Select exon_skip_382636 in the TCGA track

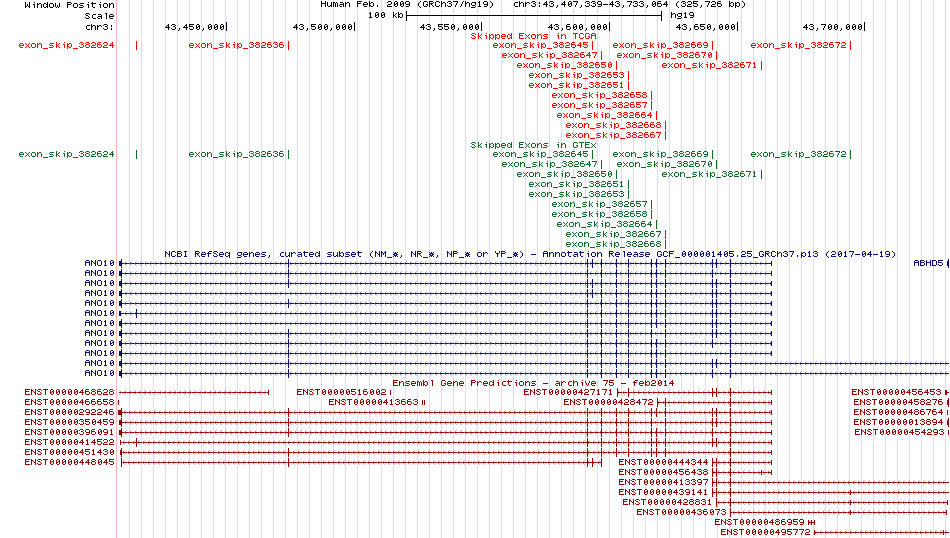236,45
